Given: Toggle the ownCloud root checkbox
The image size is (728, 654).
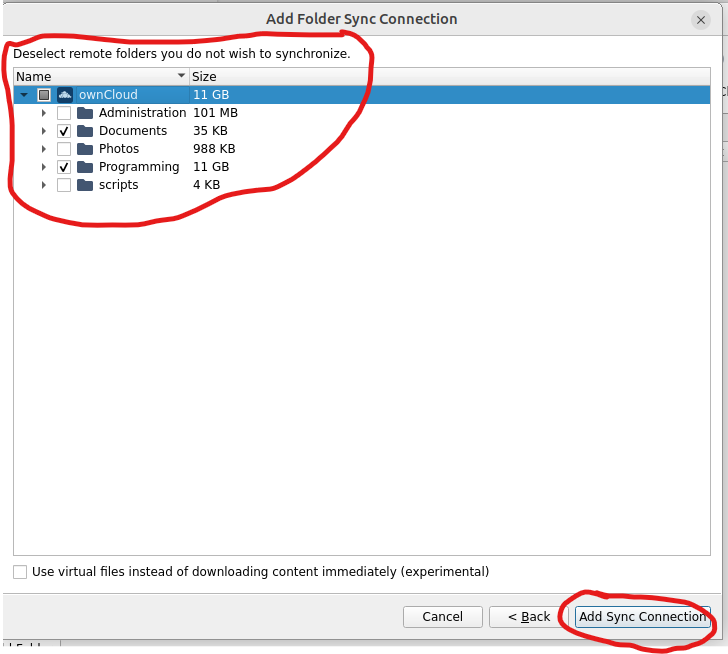Looking at the screenshot, I should (44, 95).
